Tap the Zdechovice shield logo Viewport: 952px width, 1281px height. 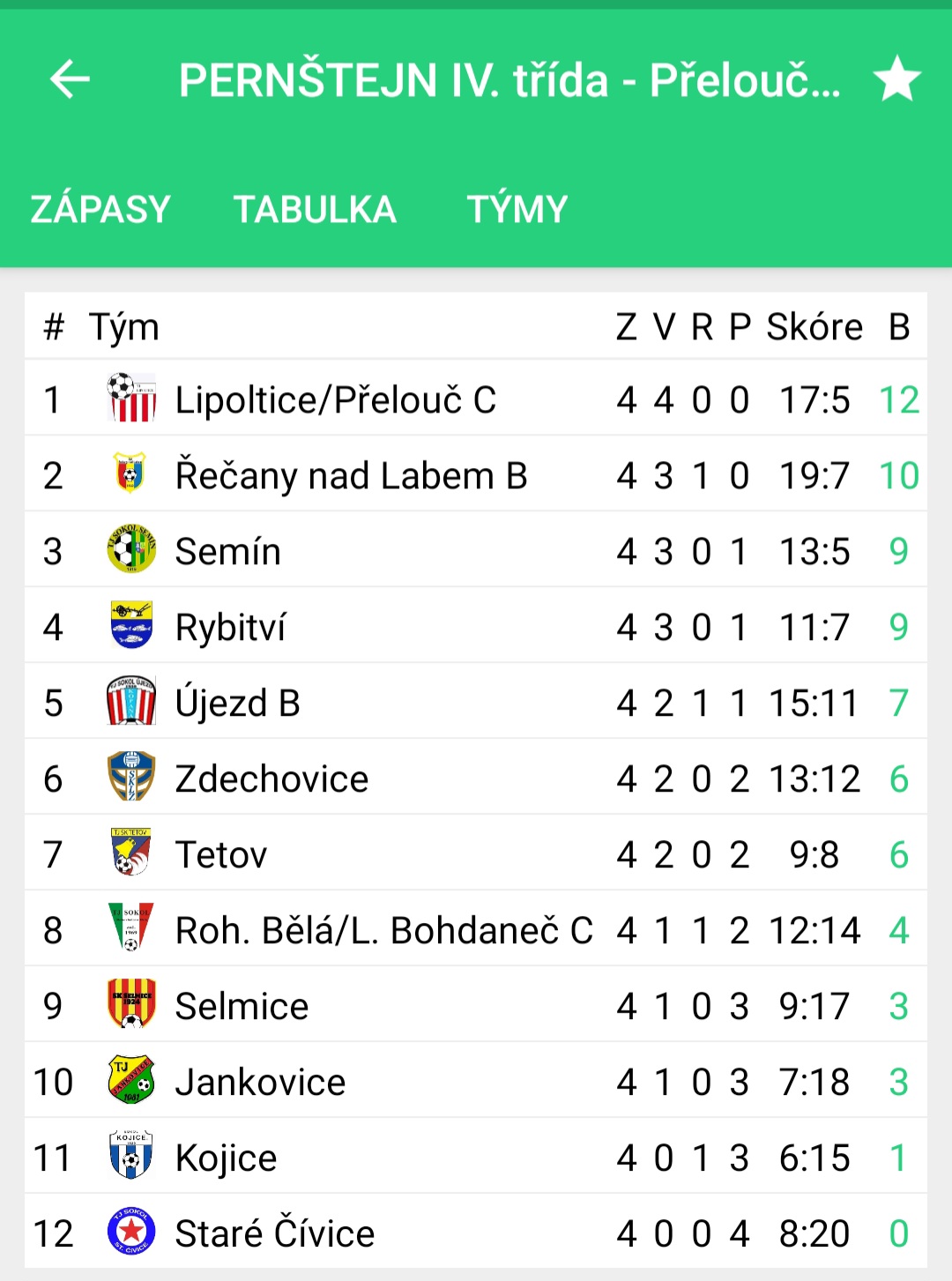coord(131,777)
